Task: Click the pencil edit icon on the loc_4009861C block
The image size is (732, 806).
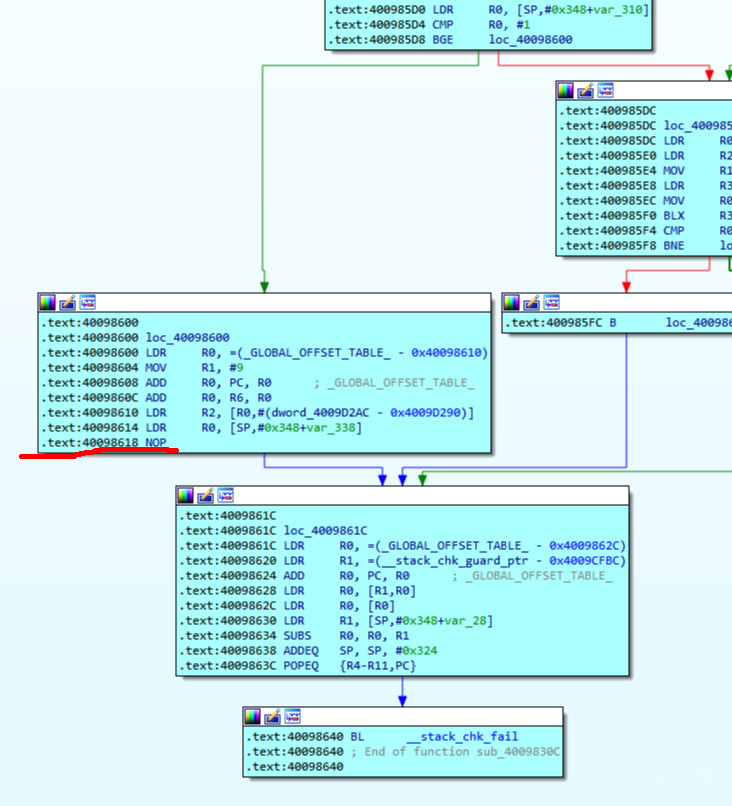Action: [x=206, y=496]
